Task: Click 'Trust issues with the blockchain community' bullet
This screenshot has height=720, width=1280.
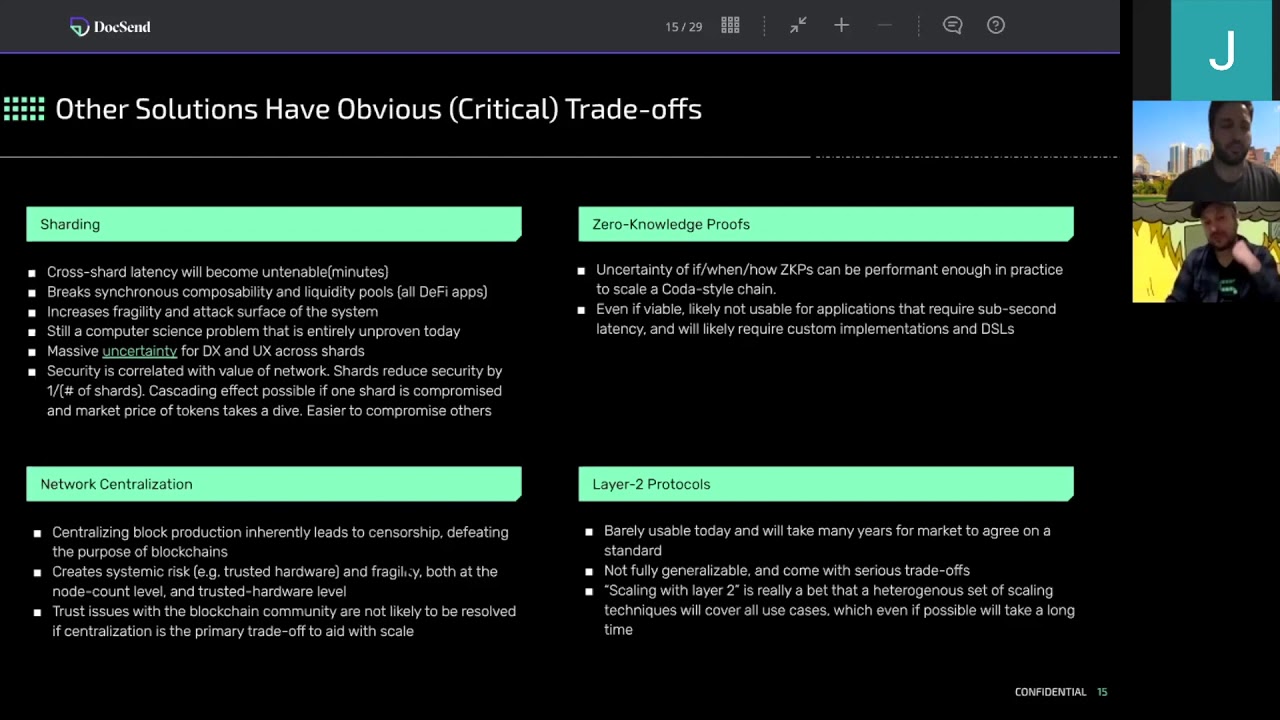Action: pos(284,621)
